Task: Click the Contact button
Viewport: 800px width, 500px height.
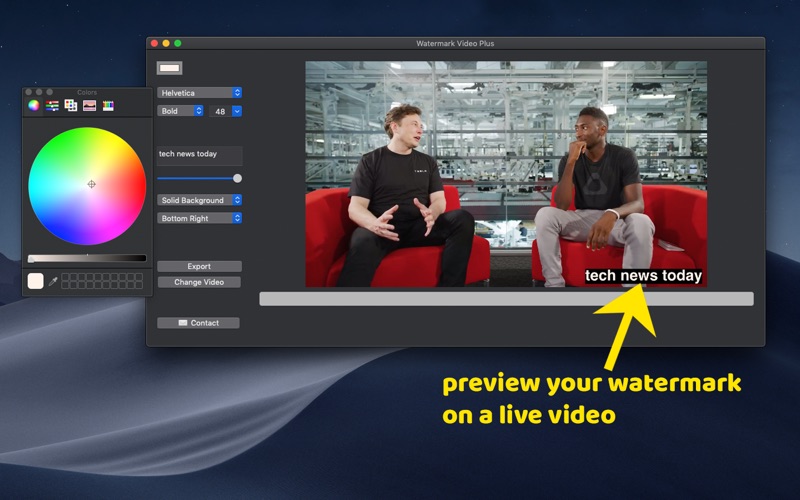Action: click(x=198, y=323)
